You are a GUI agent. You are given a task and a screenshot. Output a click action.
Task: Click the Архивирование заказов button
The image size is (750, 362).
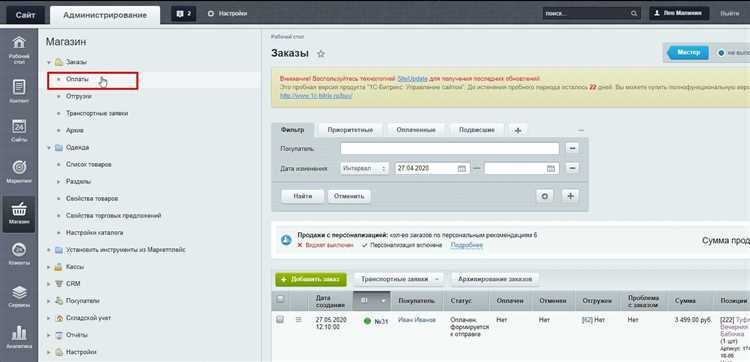pos(495,279)
